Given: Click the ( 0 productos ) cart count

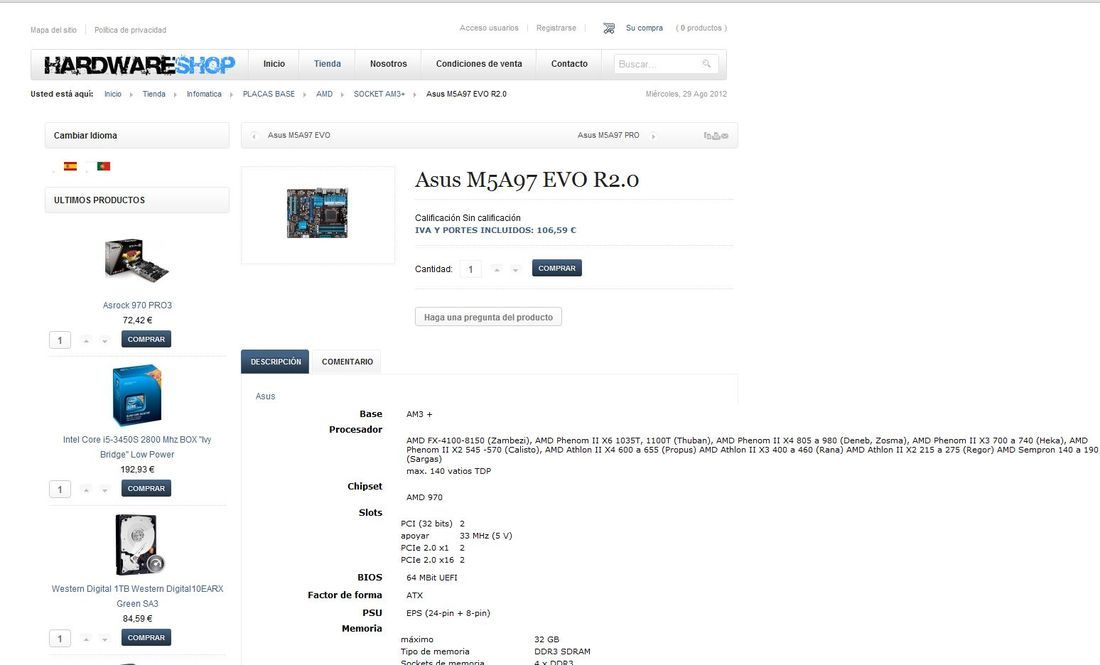Looking at the screenshot, I should click(x=701, y=28).
